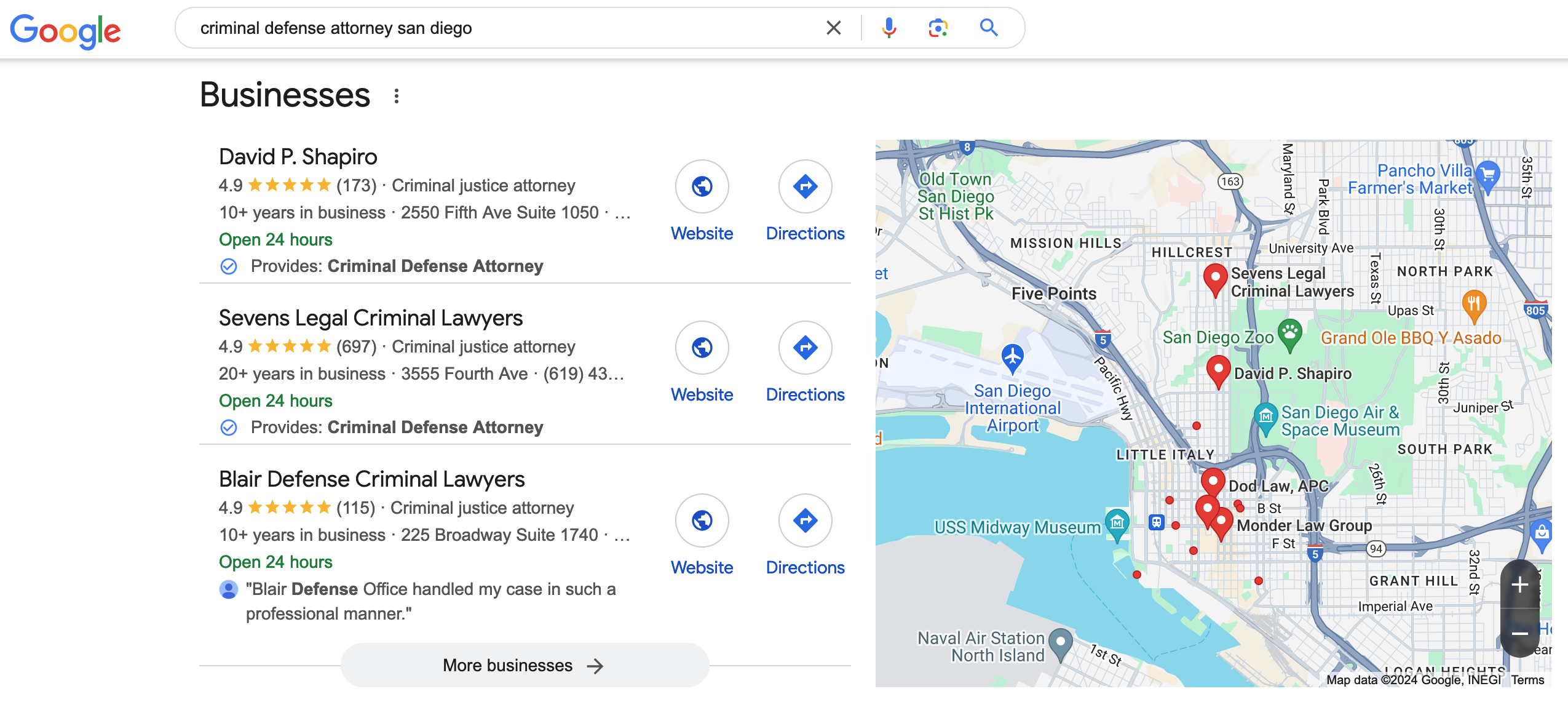Click '3555 Fourth Ave' address text
This screenshot has width=1568, height=710.
(x=464, y=374)
